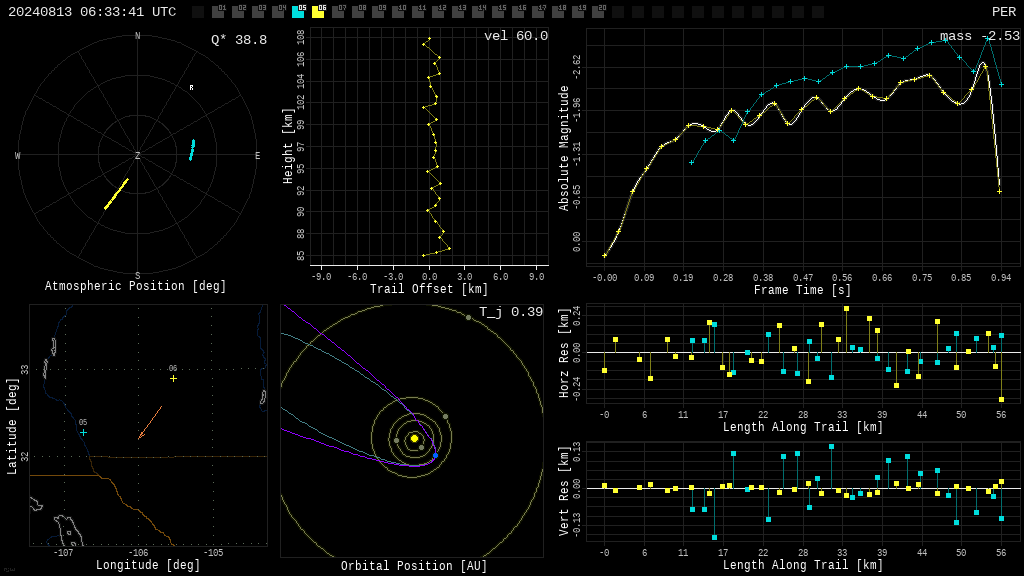Click the blue Earth dot in orbit plot

(x=436, y=455)
